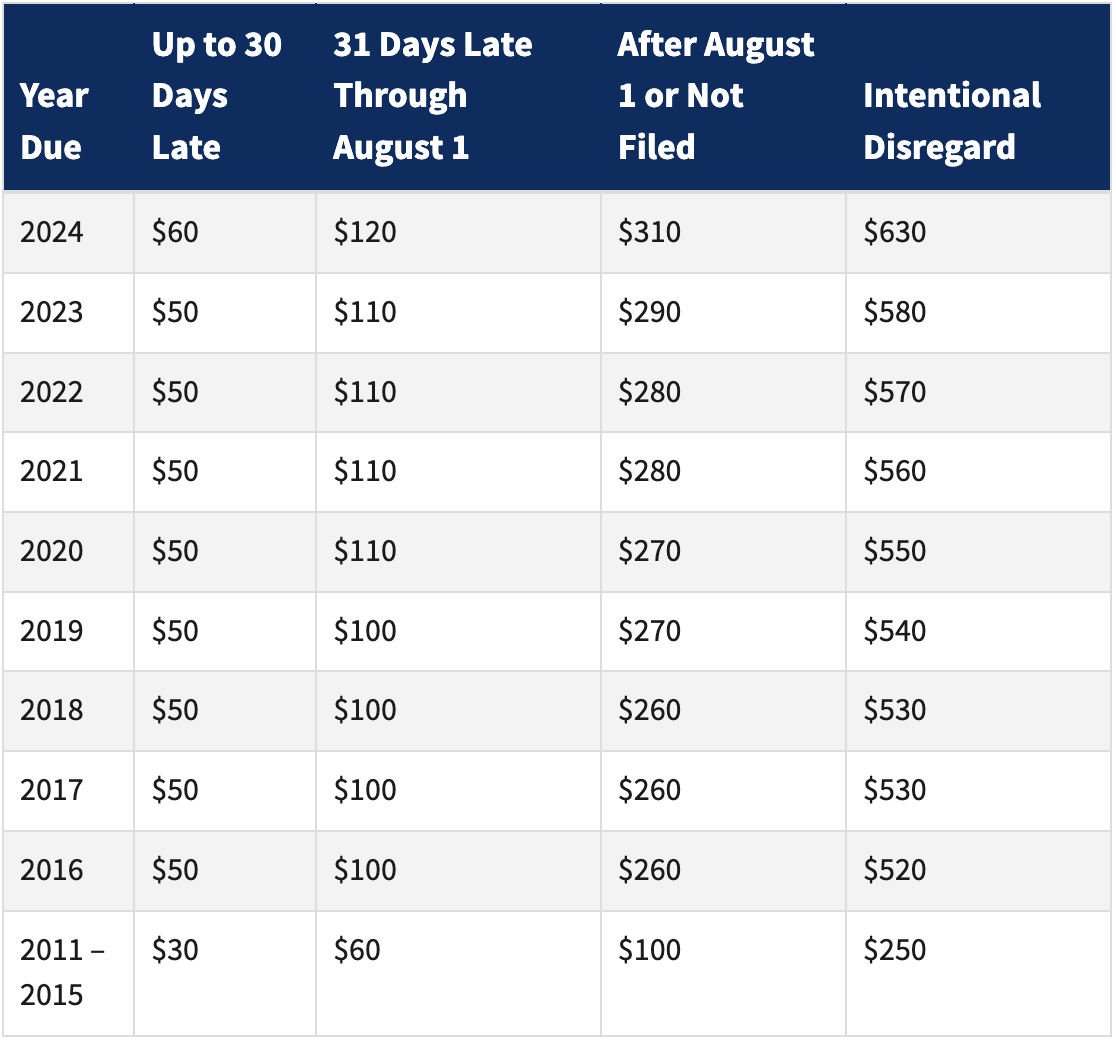Select the $550 cell for 2020
This screenshot has width=1116, height=1040.
895,551
